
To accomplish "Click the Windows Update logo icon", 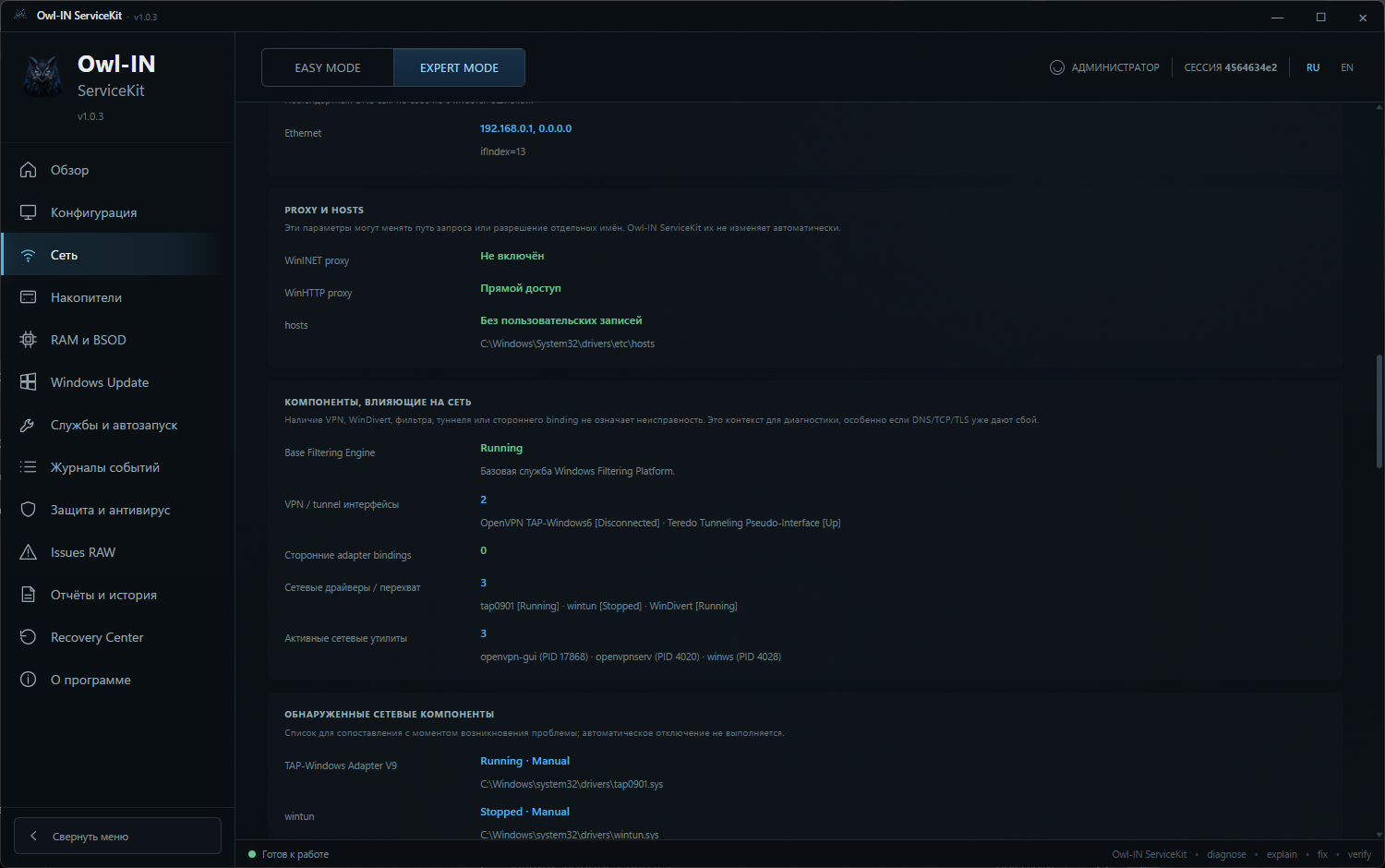I will coord(29,382).
